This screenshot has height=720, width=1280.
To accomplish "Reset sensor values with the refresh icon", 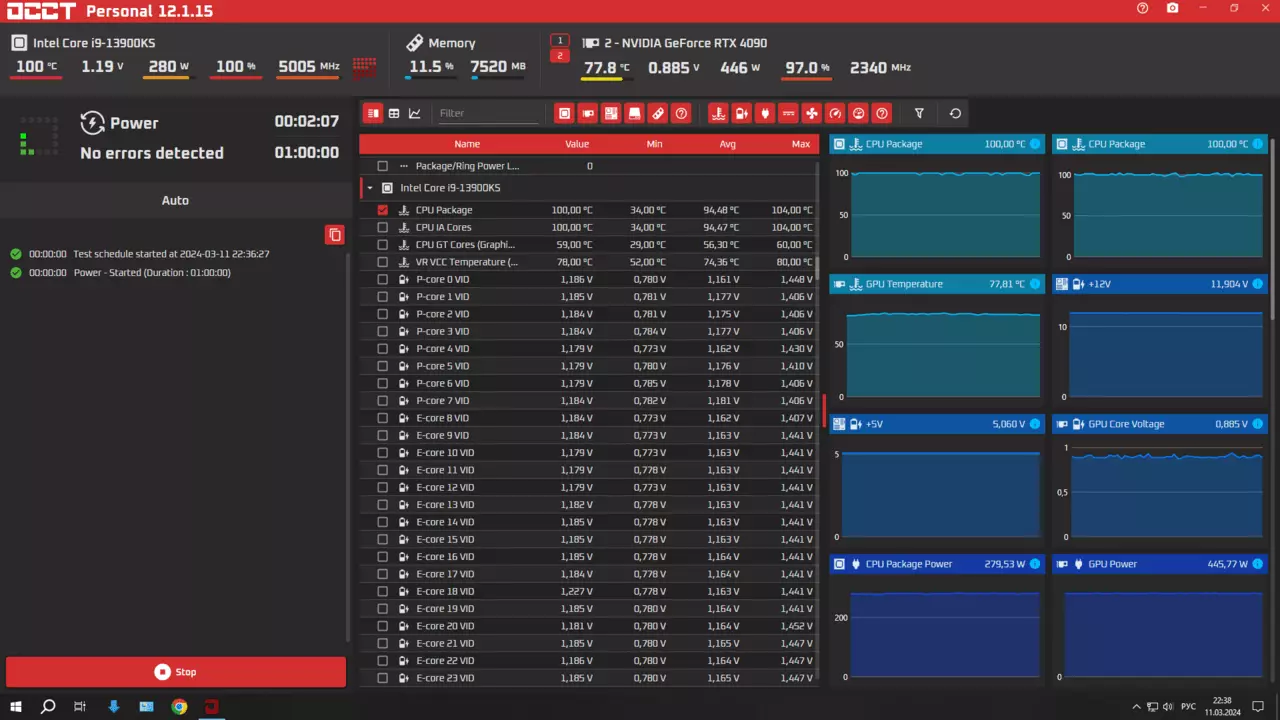I will pos(955,113).
